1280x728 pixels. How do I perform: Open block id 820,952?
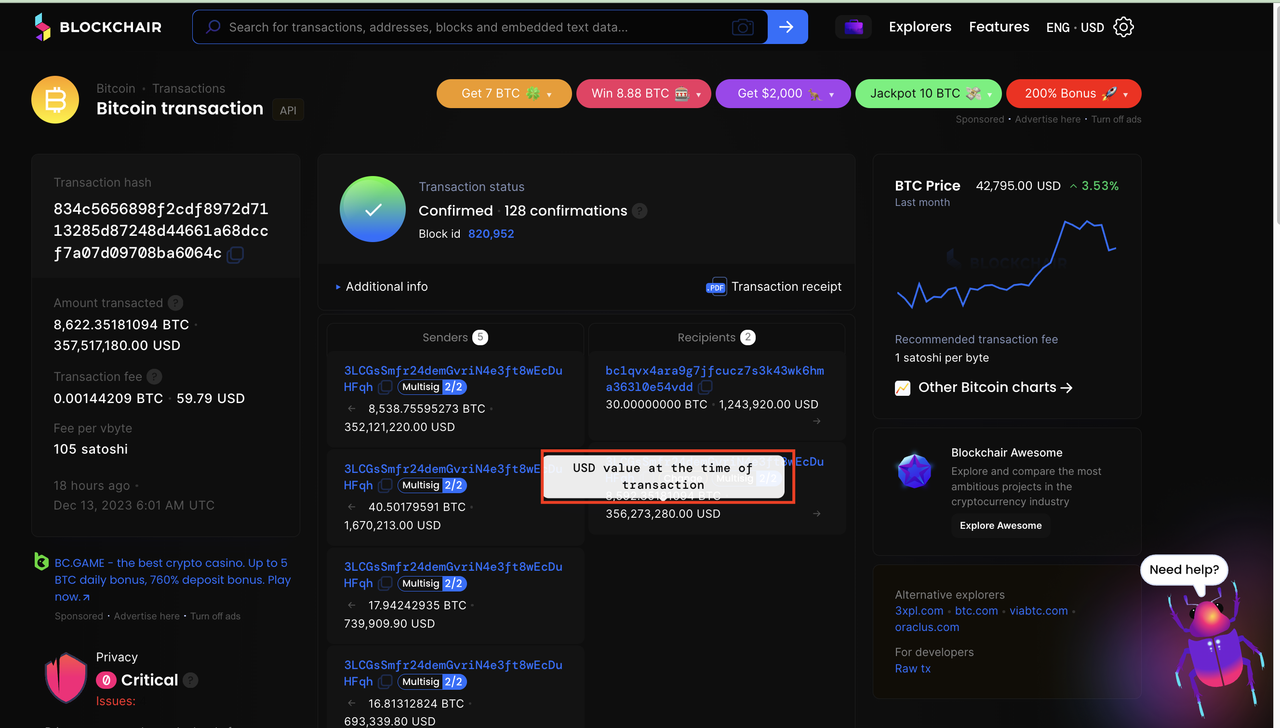491,234
